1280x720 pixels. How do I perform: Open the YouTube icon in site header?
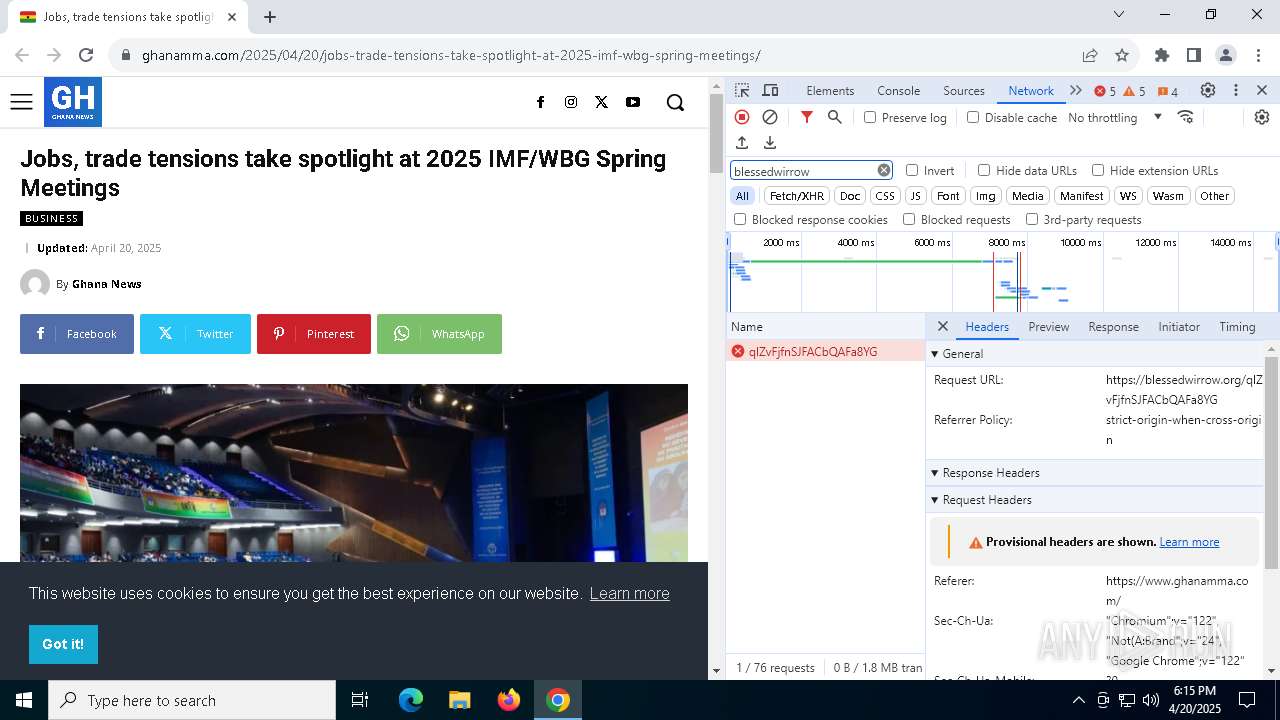coord(633,102)
